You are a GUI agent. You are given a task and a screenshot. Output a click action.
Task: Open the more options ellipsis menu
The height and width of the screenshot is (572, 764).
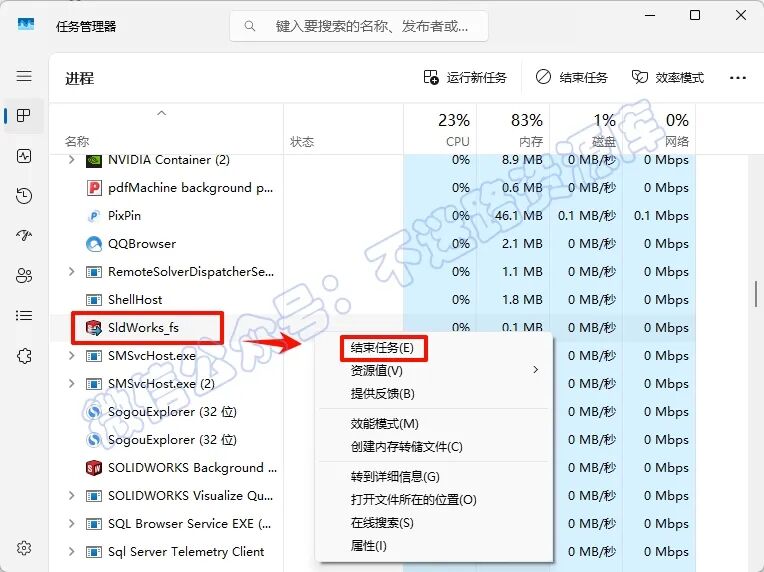738,78
